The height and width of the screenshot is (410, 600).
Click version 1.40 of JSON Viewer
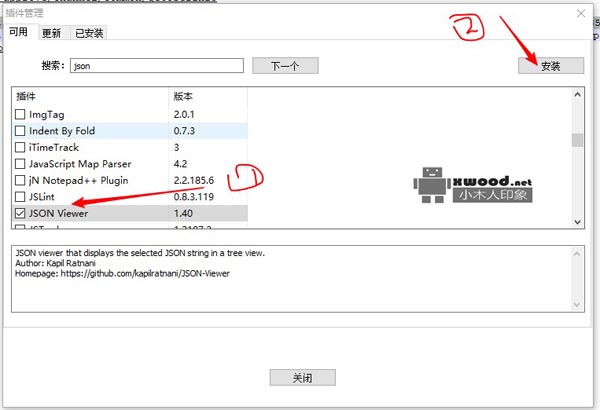click(x=183, y=213)
